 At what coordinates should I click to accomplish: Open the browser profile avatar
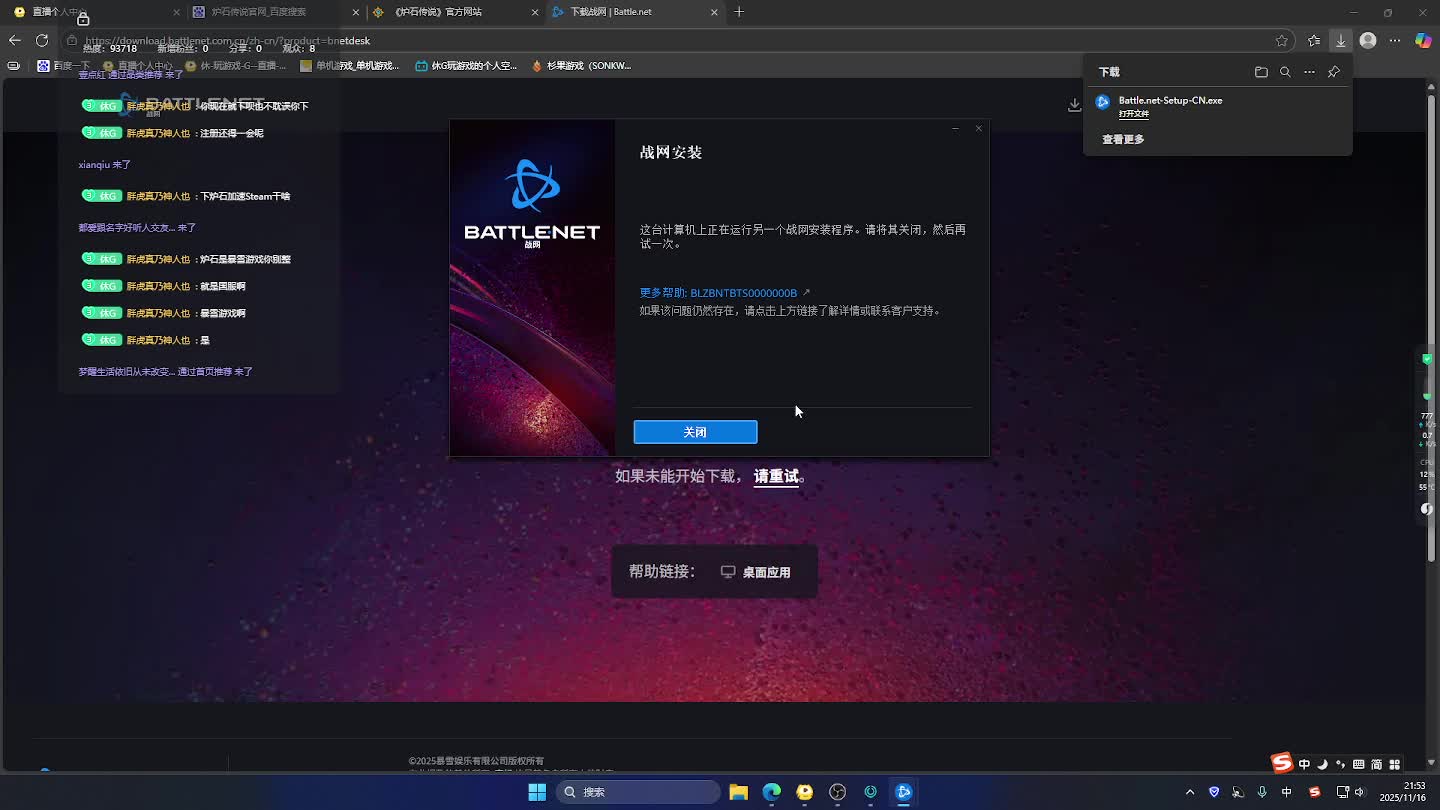point(1368,41)
